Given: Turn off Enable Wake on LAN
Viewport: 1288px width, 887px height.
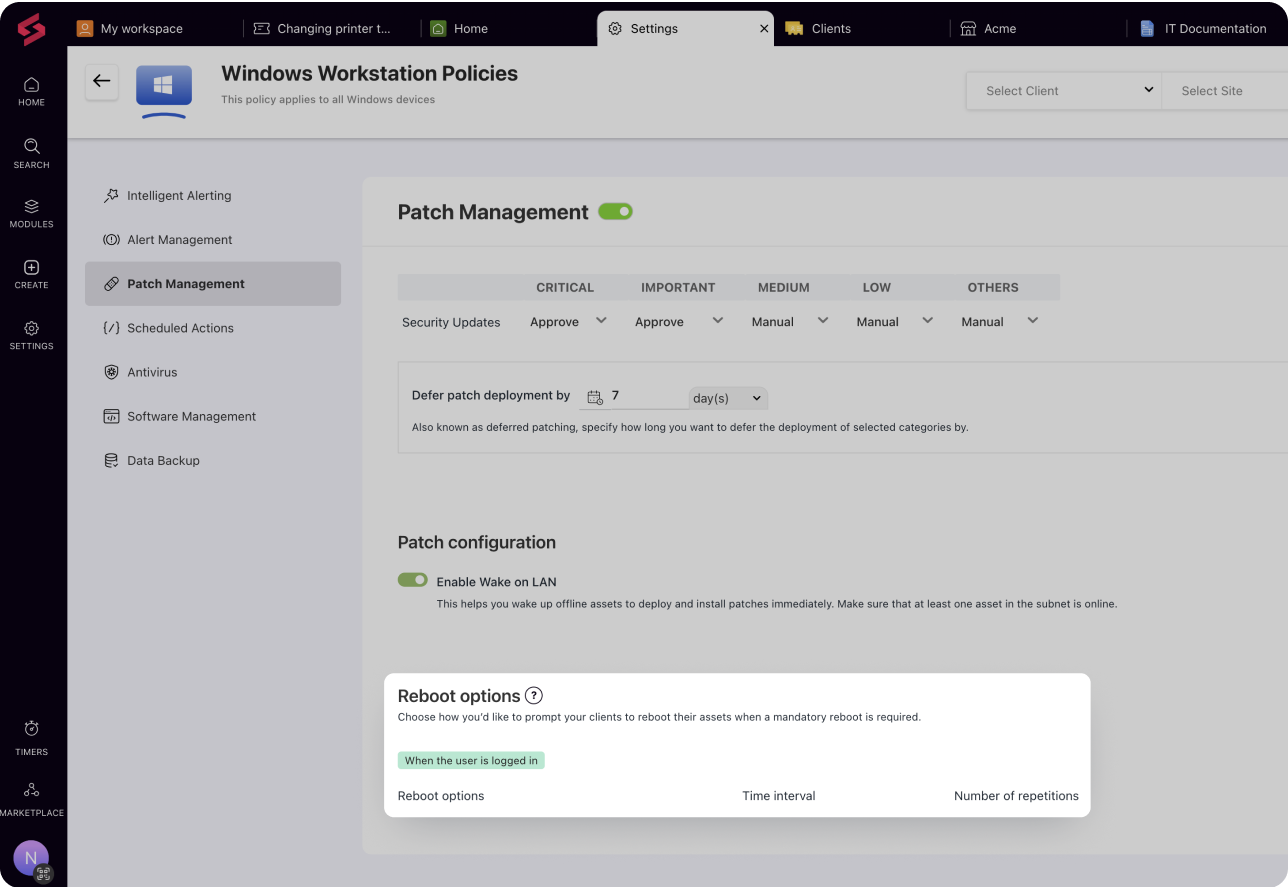Looking at the screenshot, I should point(412,580).
